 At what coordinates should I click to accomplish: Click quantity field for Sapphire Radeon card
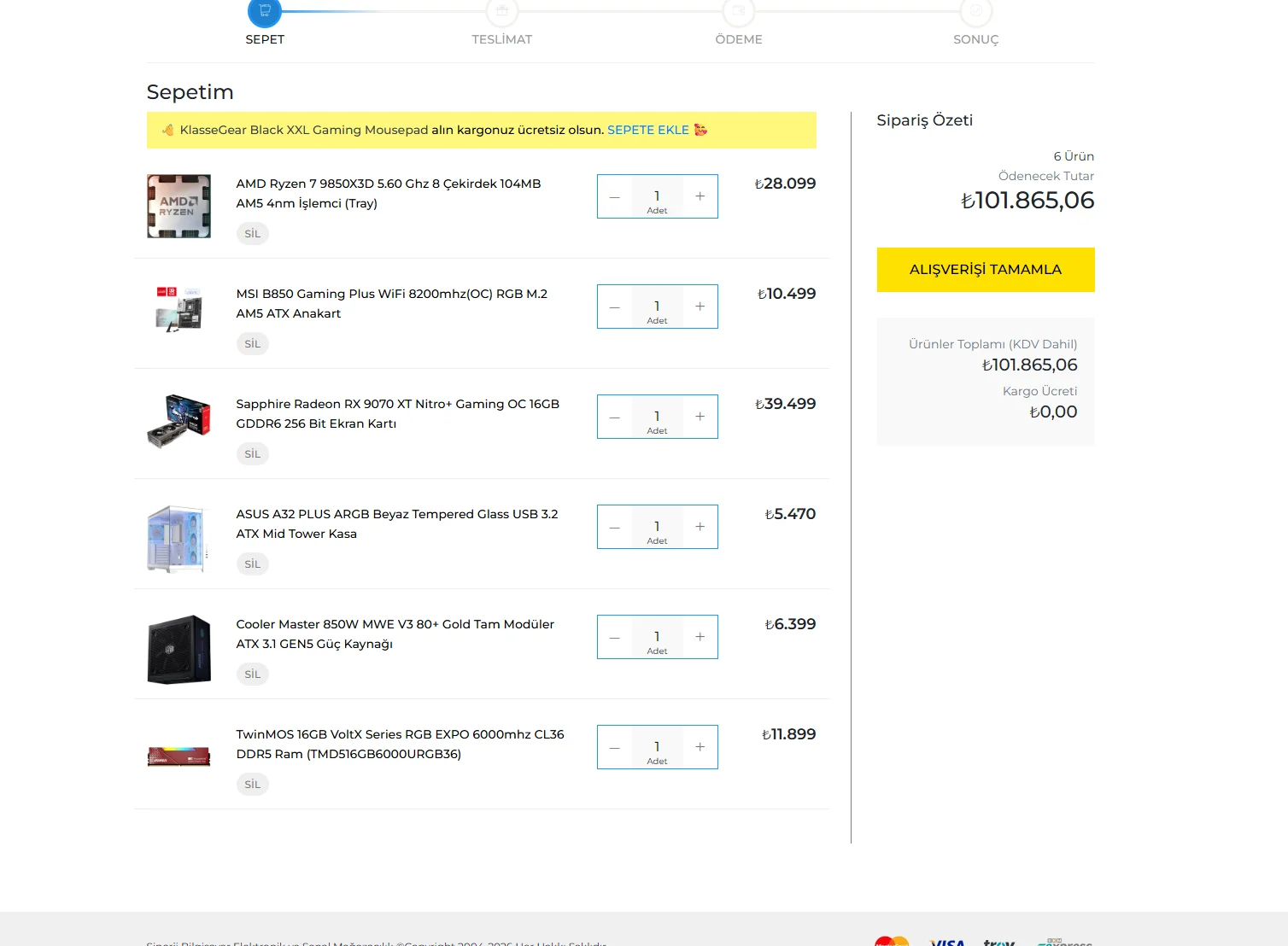658,417
